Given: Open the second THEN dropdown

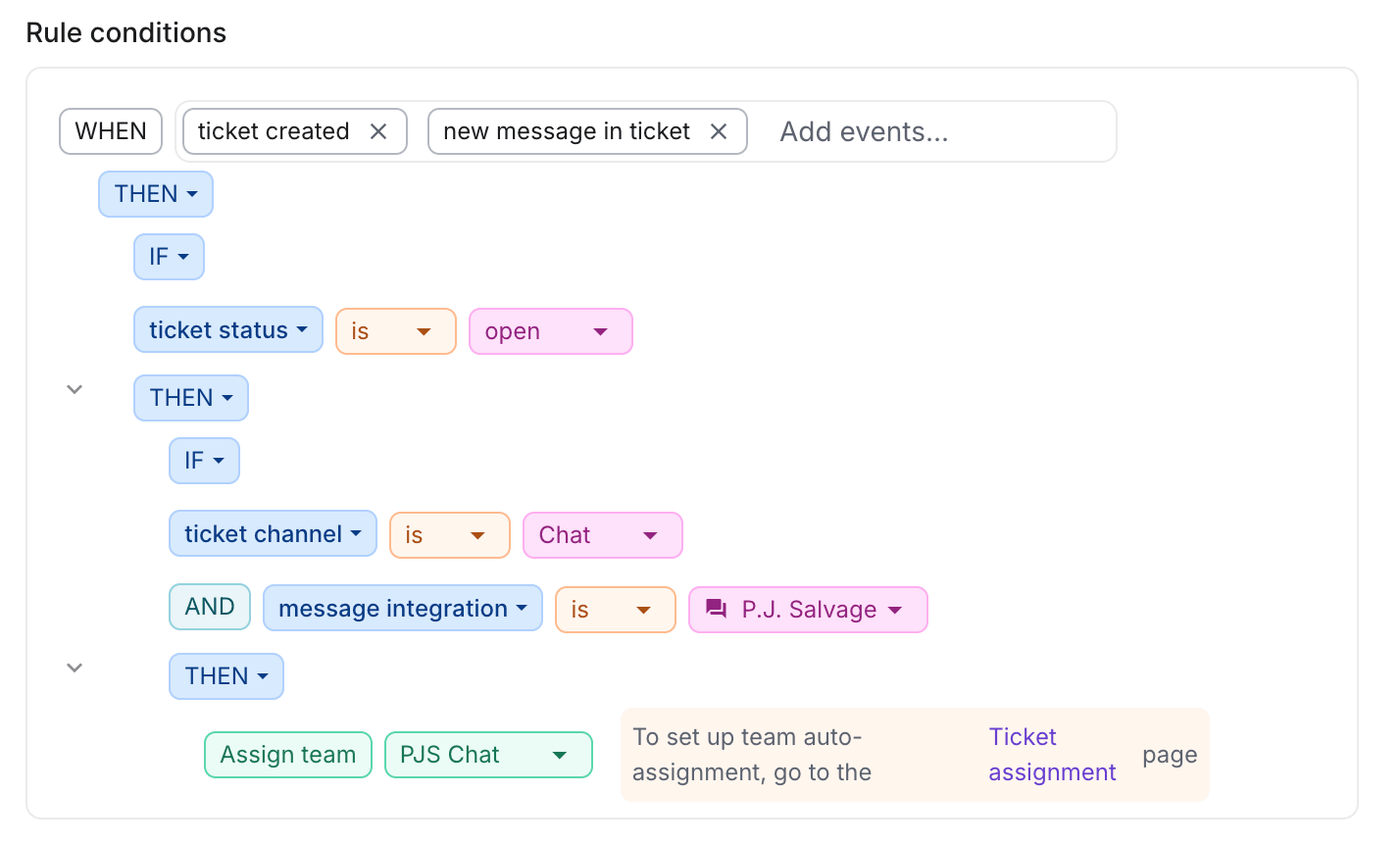Looking at the screenshot, I should [x=191, y=398].
